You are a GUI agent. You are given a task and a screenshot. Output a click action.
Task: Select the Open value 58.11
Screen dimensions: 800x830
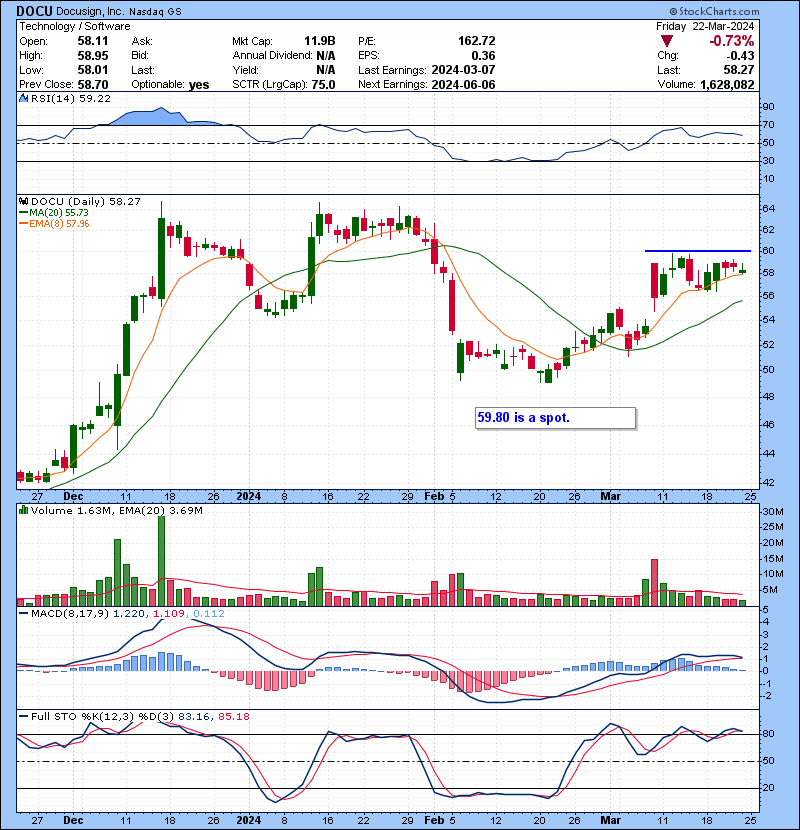click(x=93, y=41)
